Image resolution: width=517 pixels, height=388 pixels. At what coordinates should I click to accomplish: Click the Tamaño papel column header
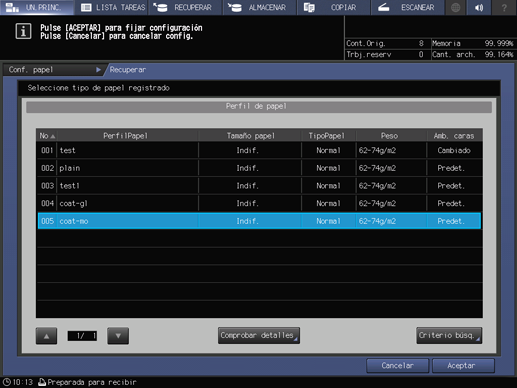pyautogui.click(x=251, y=136)
